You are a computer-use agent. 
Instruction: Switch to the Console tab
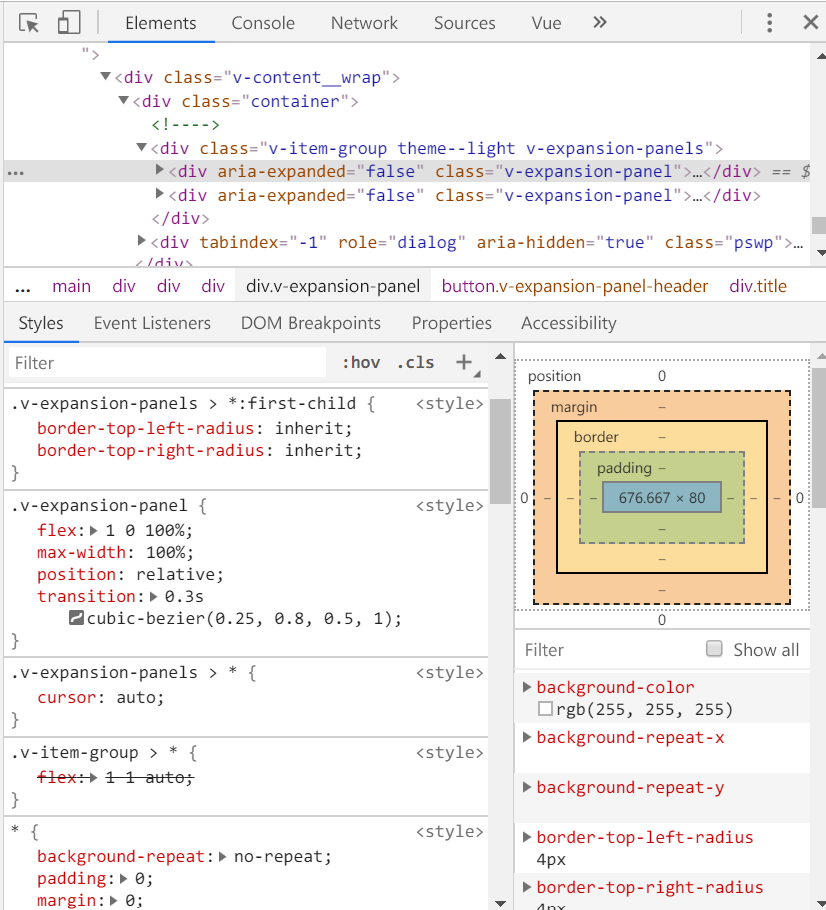[x=262, y=22]
